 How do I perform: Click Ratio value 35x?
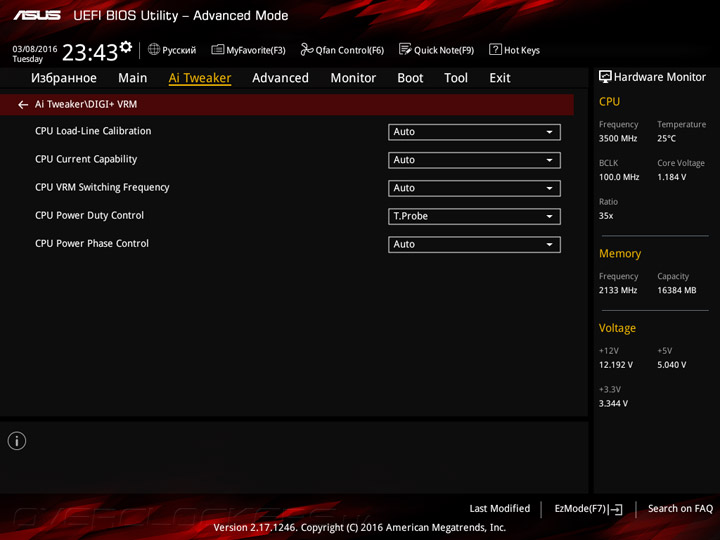coord(606,216)
